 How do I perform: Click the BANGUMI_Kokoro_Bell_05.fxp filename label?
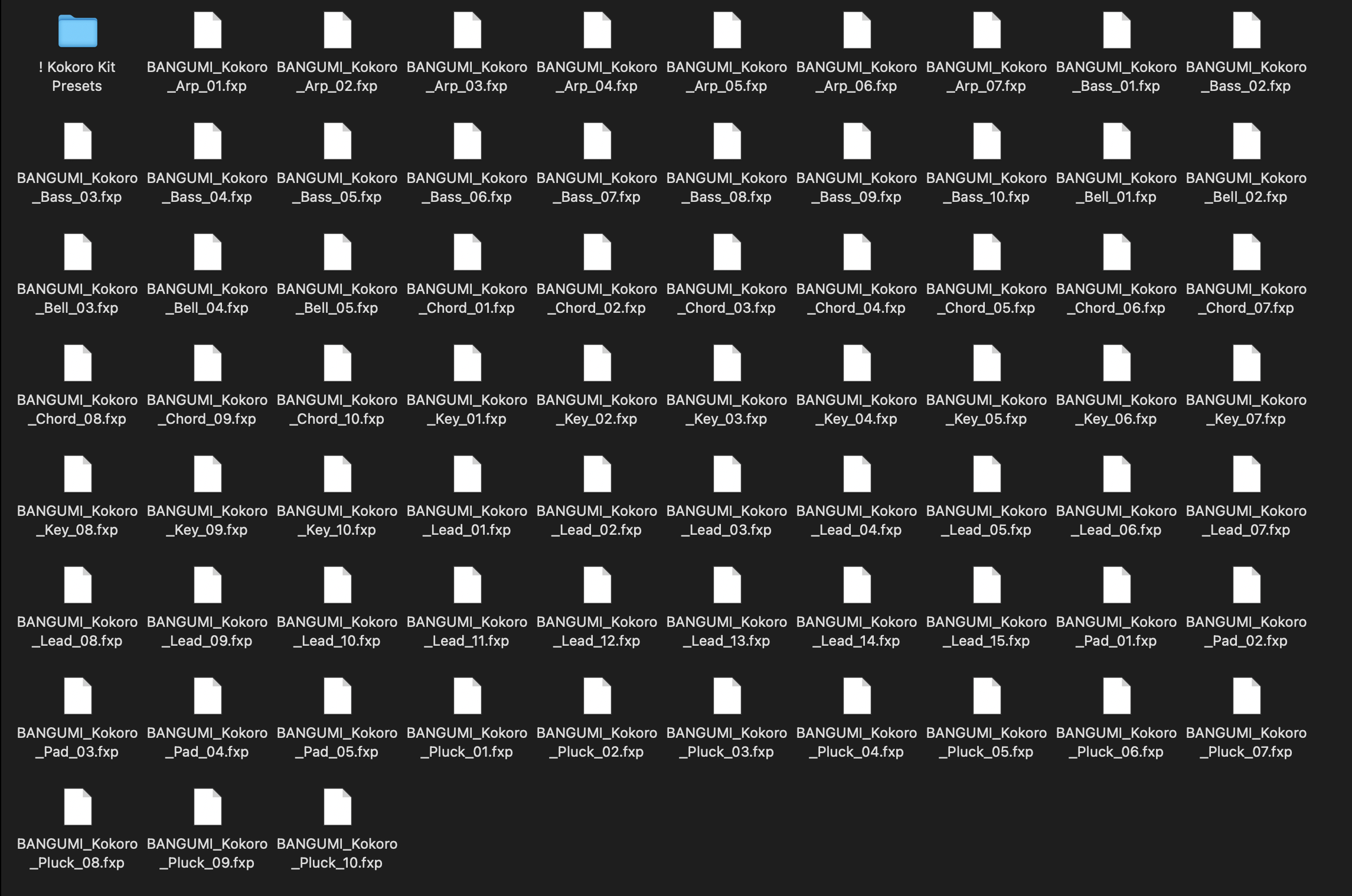(337, 298)
